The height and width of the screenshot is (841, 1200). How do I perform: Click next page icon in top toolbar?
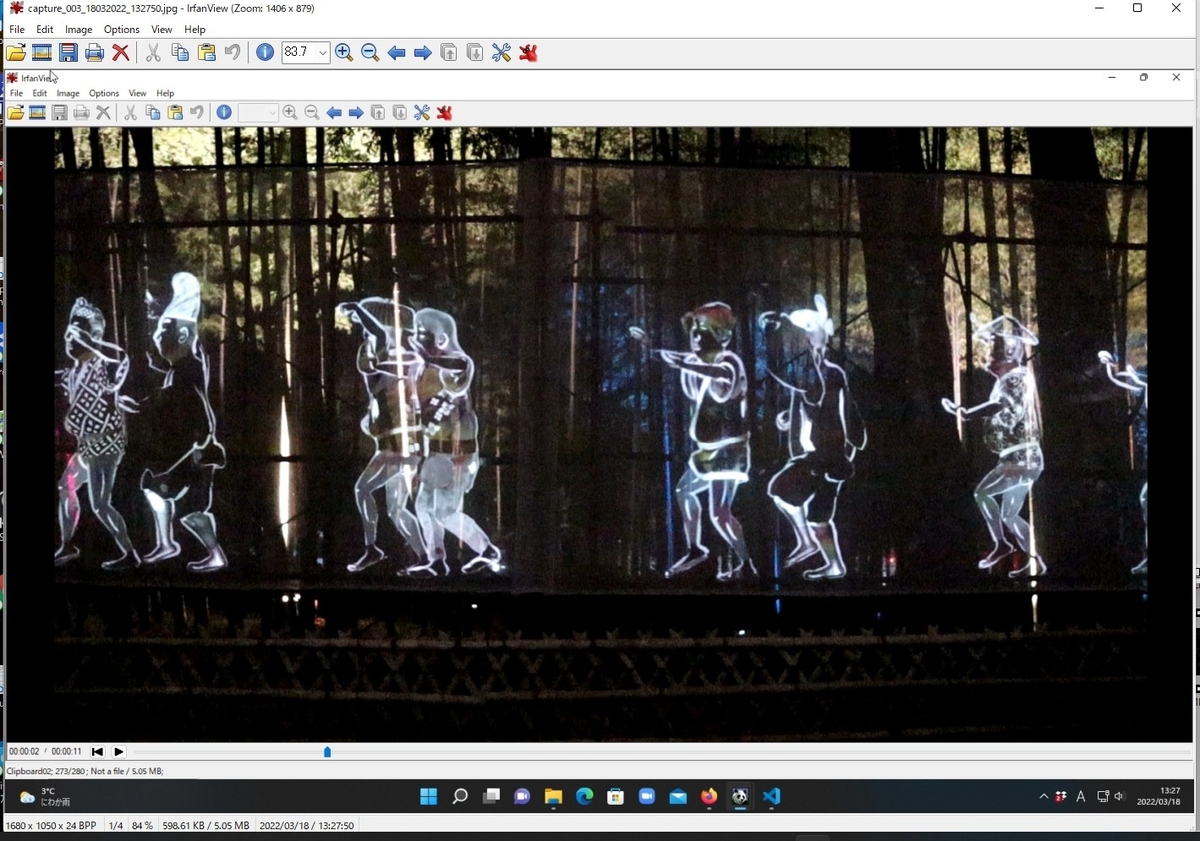tap(475, 53)
